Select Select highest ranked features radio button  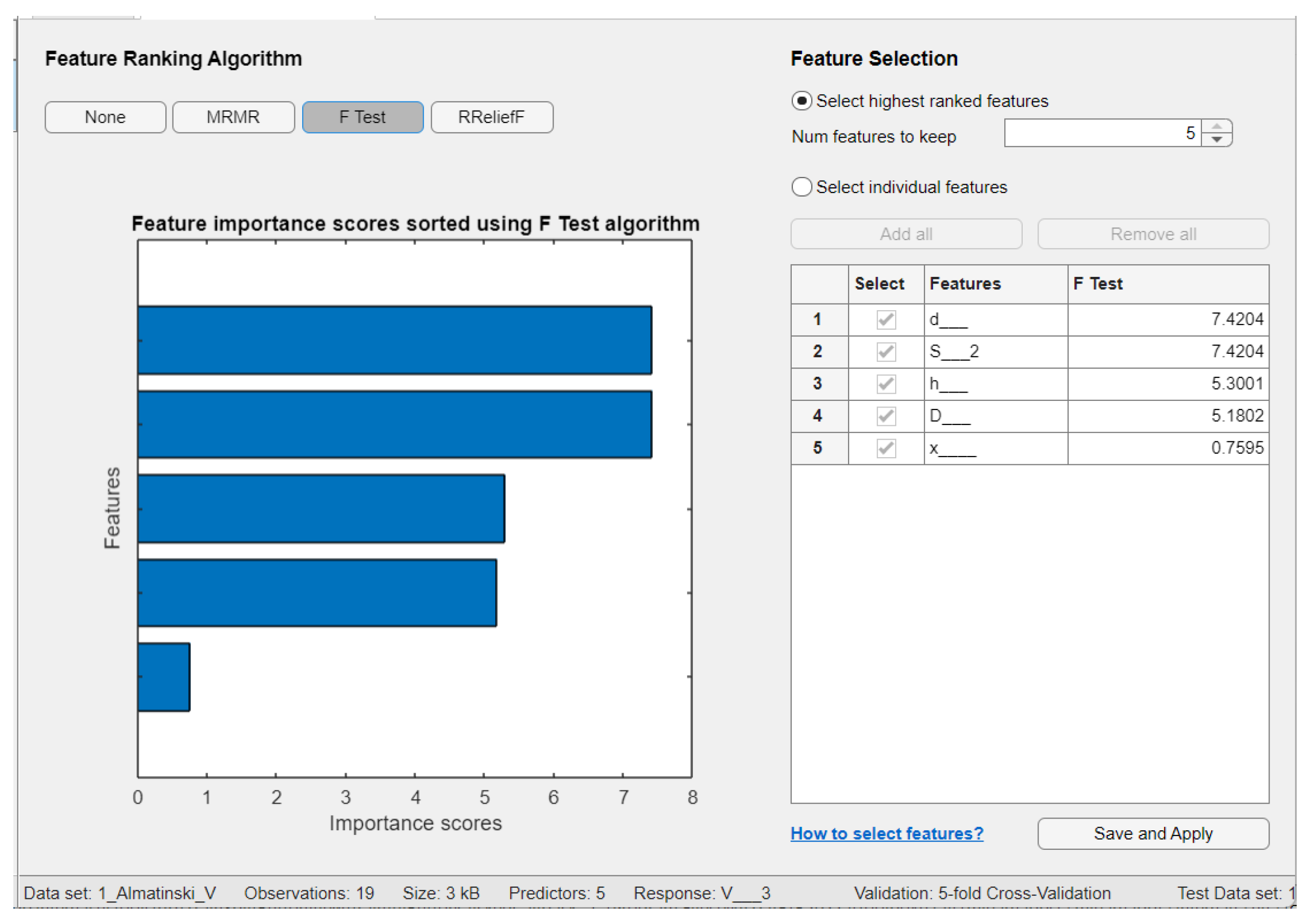coord(801,99)
